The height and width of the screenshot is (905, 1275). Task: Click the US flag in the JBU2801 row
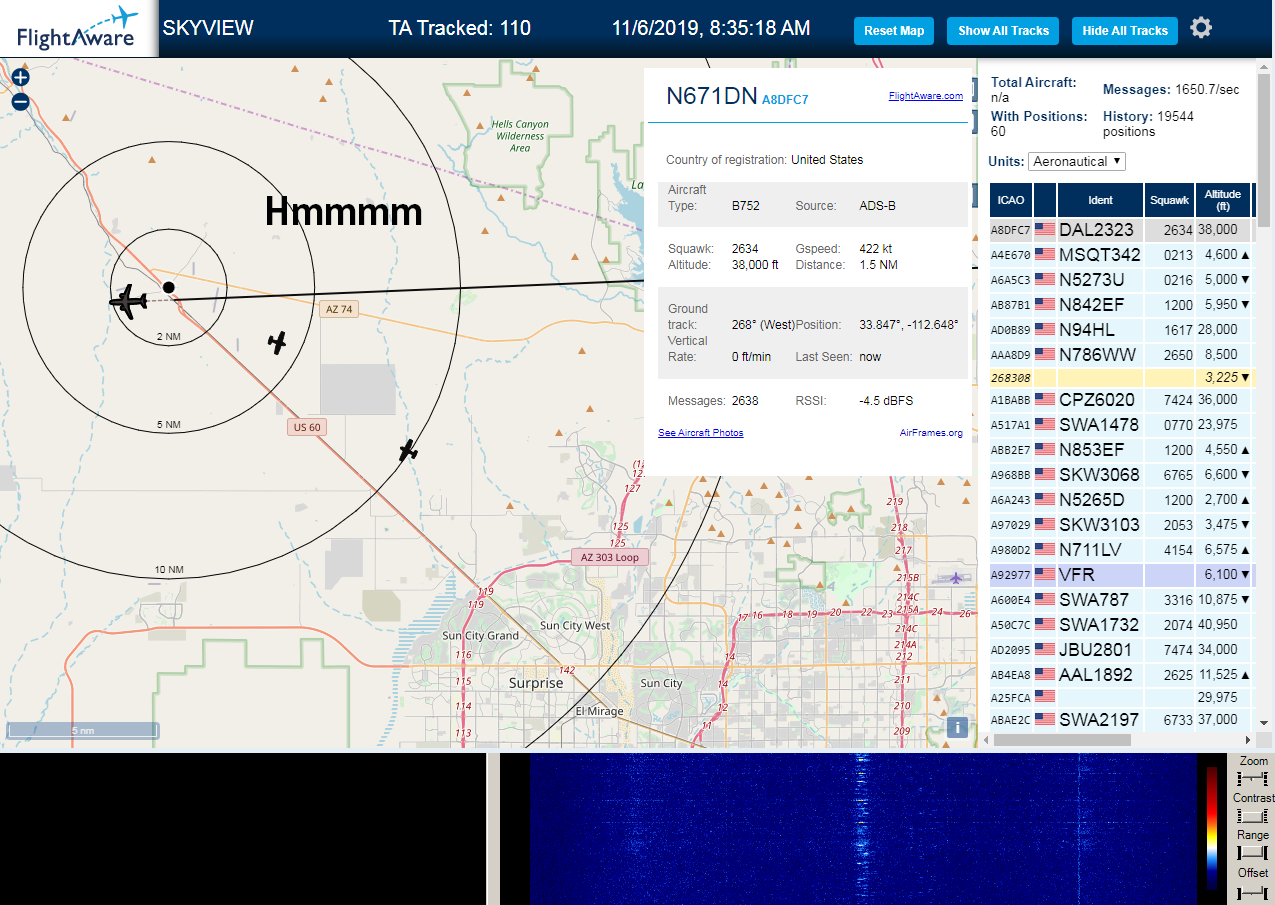tap(1045, 649)
